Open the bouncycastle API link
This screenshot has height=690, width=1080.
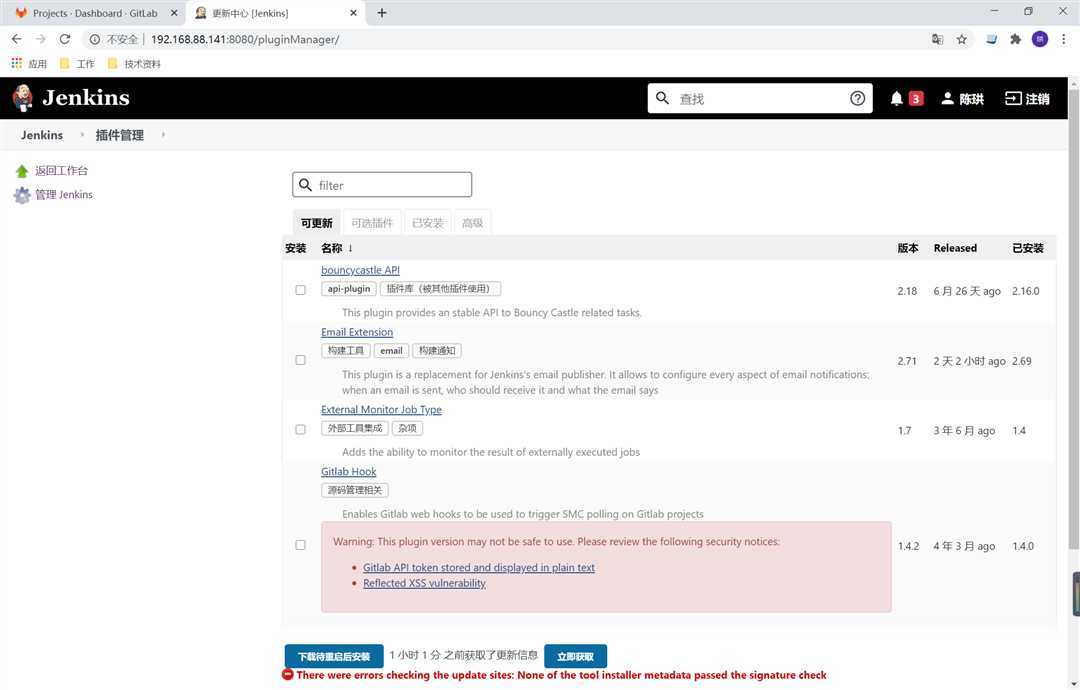[360, 270]
